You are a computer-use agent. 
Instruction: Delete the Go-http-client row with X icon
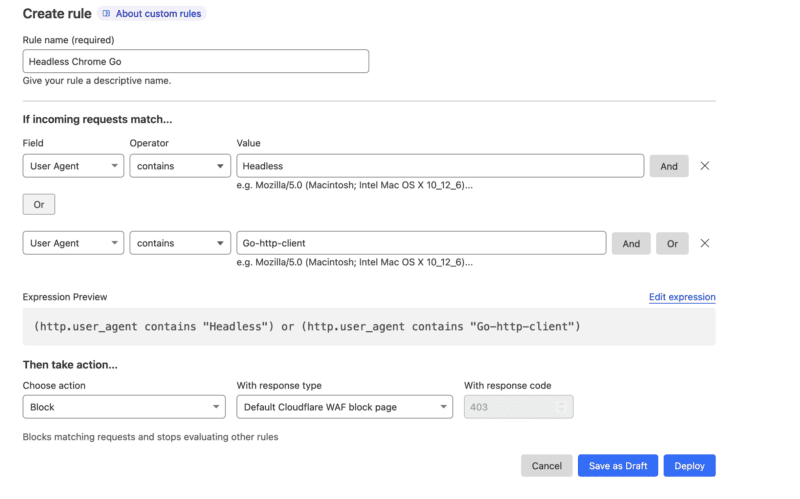pos(705,243)
